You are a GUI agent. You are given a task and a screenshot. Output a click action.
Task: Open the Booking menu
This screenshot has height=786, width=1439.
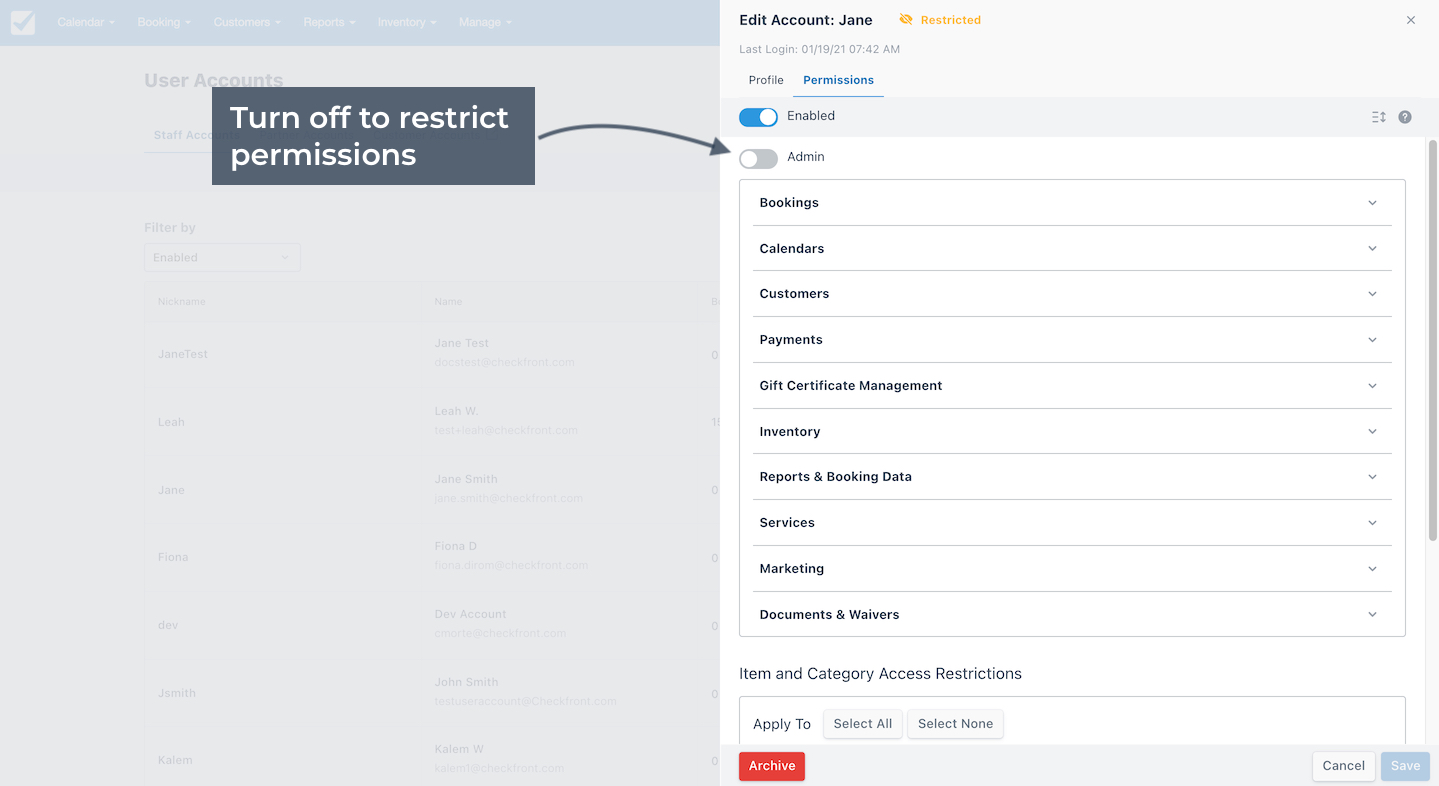point(164,22)
